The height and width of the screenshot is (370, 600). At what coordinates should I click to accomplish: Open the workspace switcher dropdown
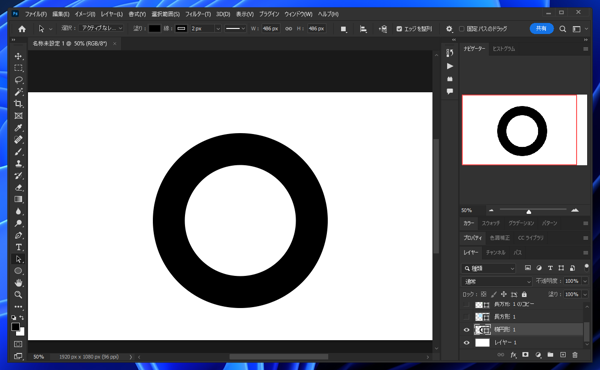point(579,29)
